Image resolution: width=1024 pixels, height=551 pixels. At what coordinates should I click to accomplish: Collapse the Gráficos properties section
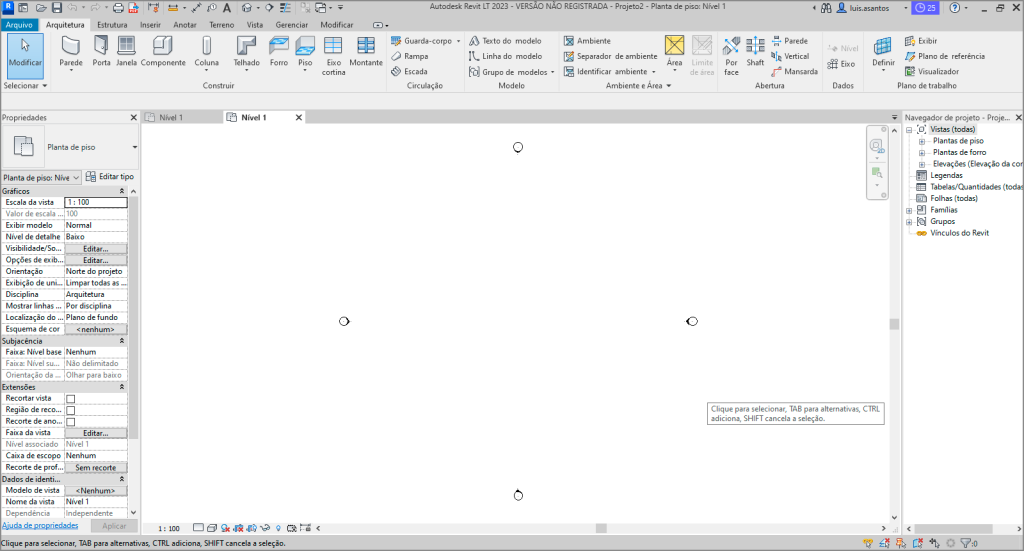coord(121,191)
